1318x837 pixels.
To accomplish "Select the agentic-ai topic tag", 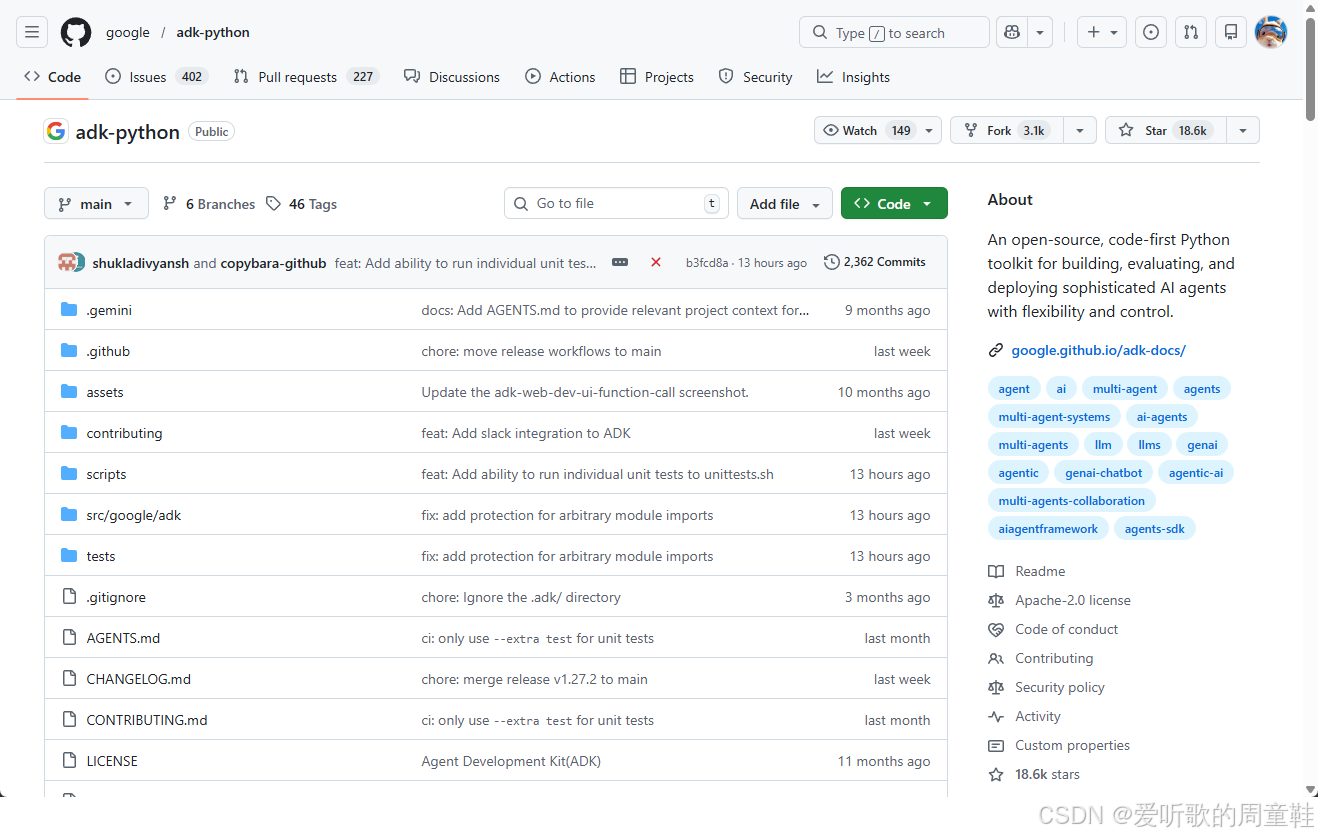I will coord(1196,473).
